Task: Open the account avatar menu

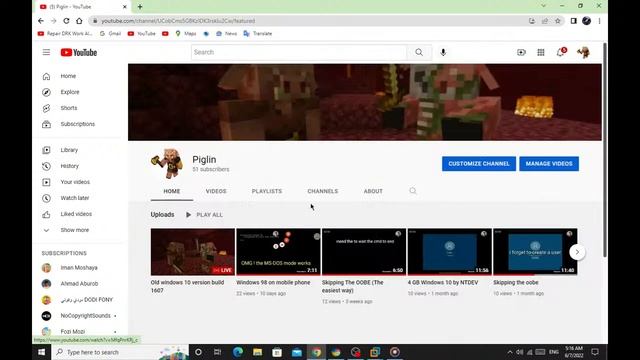Action: coord(583,52)
